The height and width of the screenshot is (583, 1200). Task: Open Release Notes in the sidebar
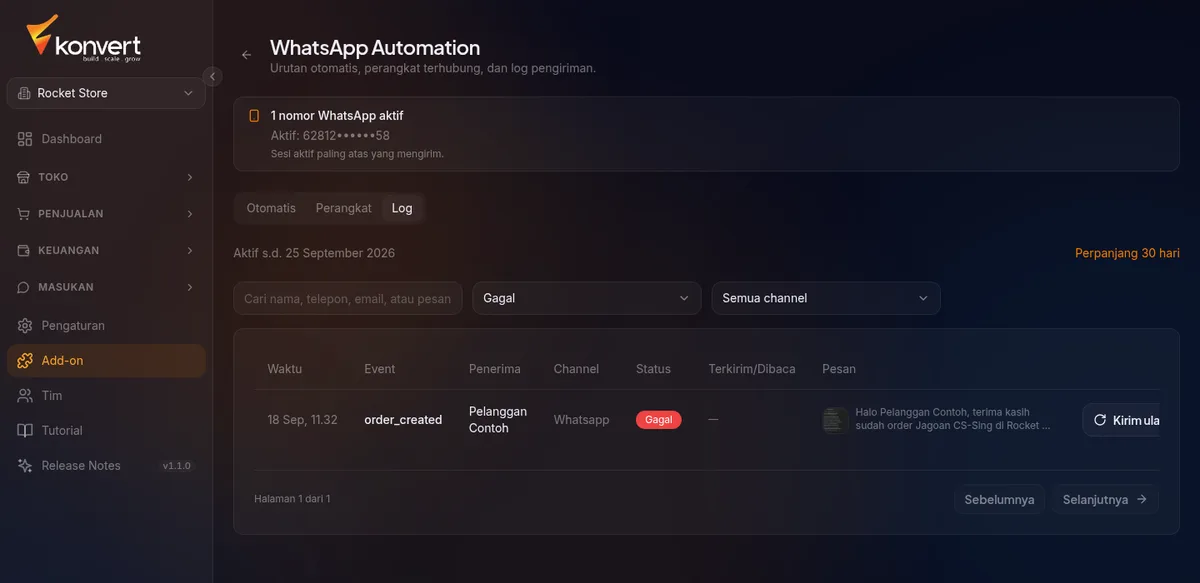pyautogui.click(x=106, y=466)
